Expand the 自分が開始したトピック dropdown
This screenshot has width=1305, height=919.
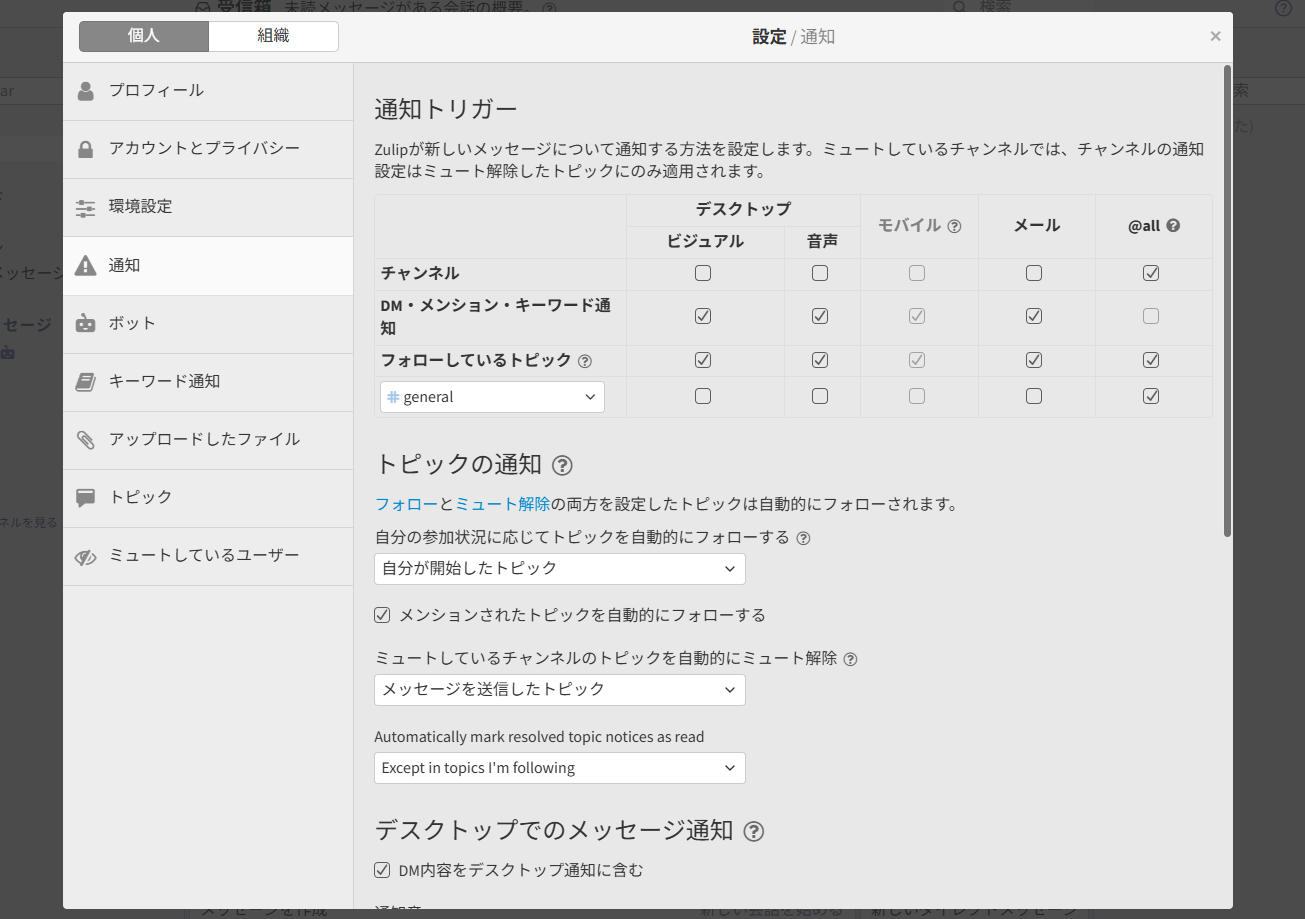click(x=559, y=568)
